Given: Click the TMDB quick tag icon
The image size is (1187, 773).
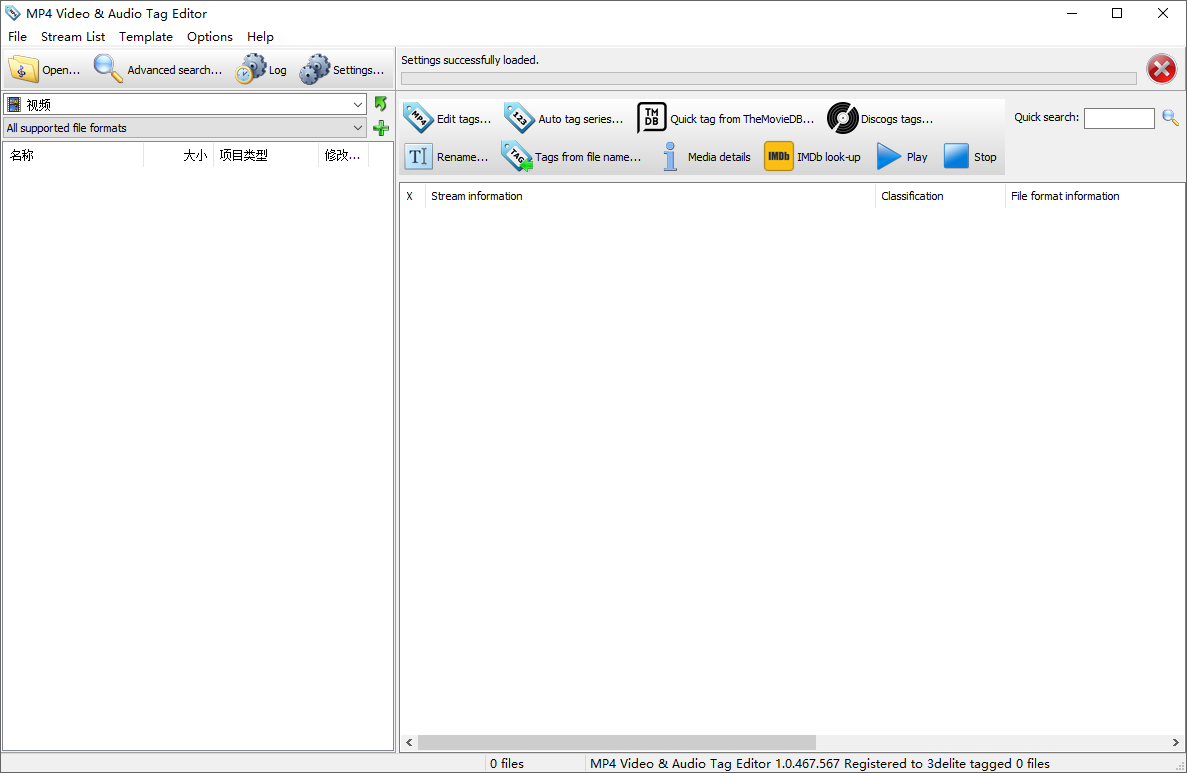Looking at the screenshot, I should [x=652, y=118].
